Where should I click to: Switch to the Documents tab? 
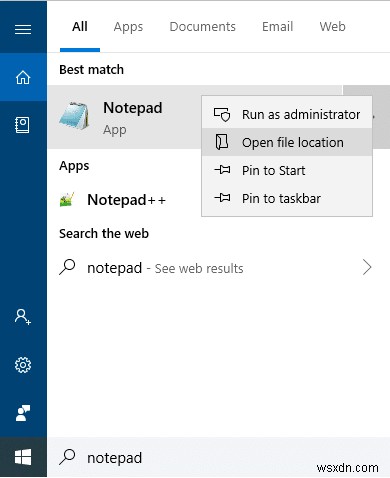203,27
